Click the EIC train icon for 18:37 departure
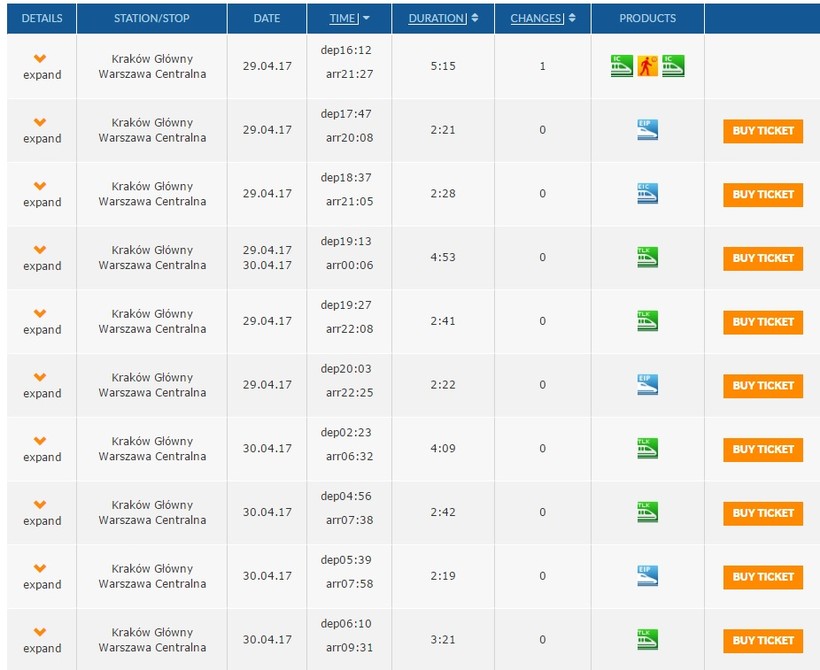Viewport: 820px width, 670px height. 647,193
